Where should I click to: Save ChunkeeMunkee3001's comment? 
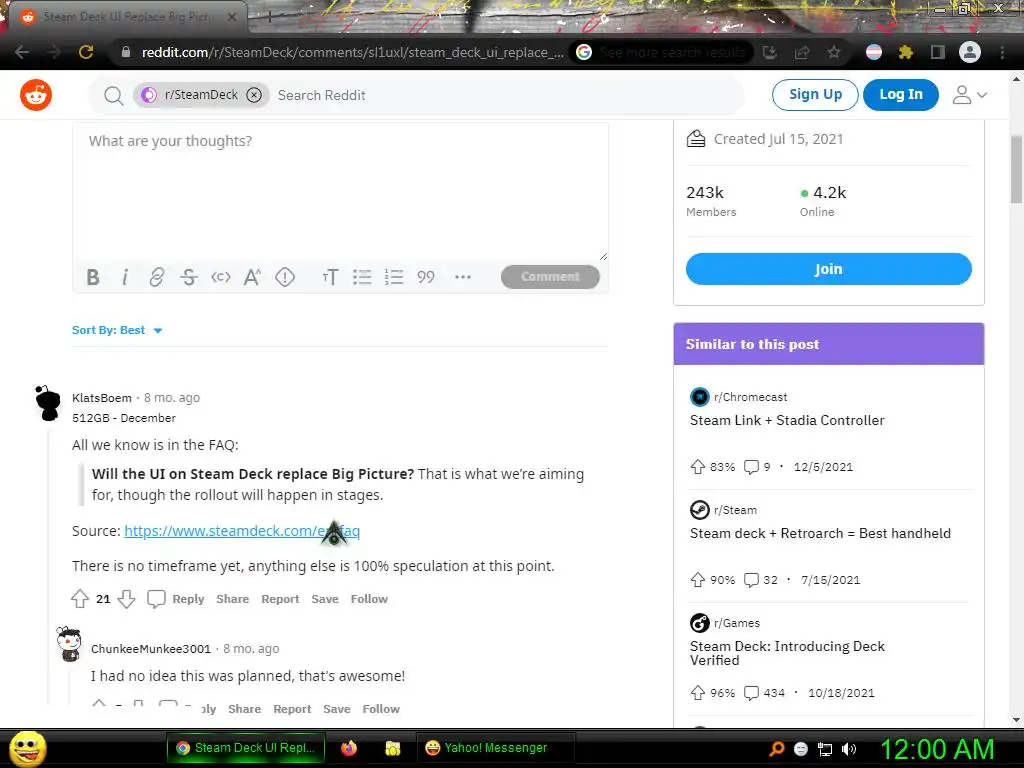coord(336,709)
